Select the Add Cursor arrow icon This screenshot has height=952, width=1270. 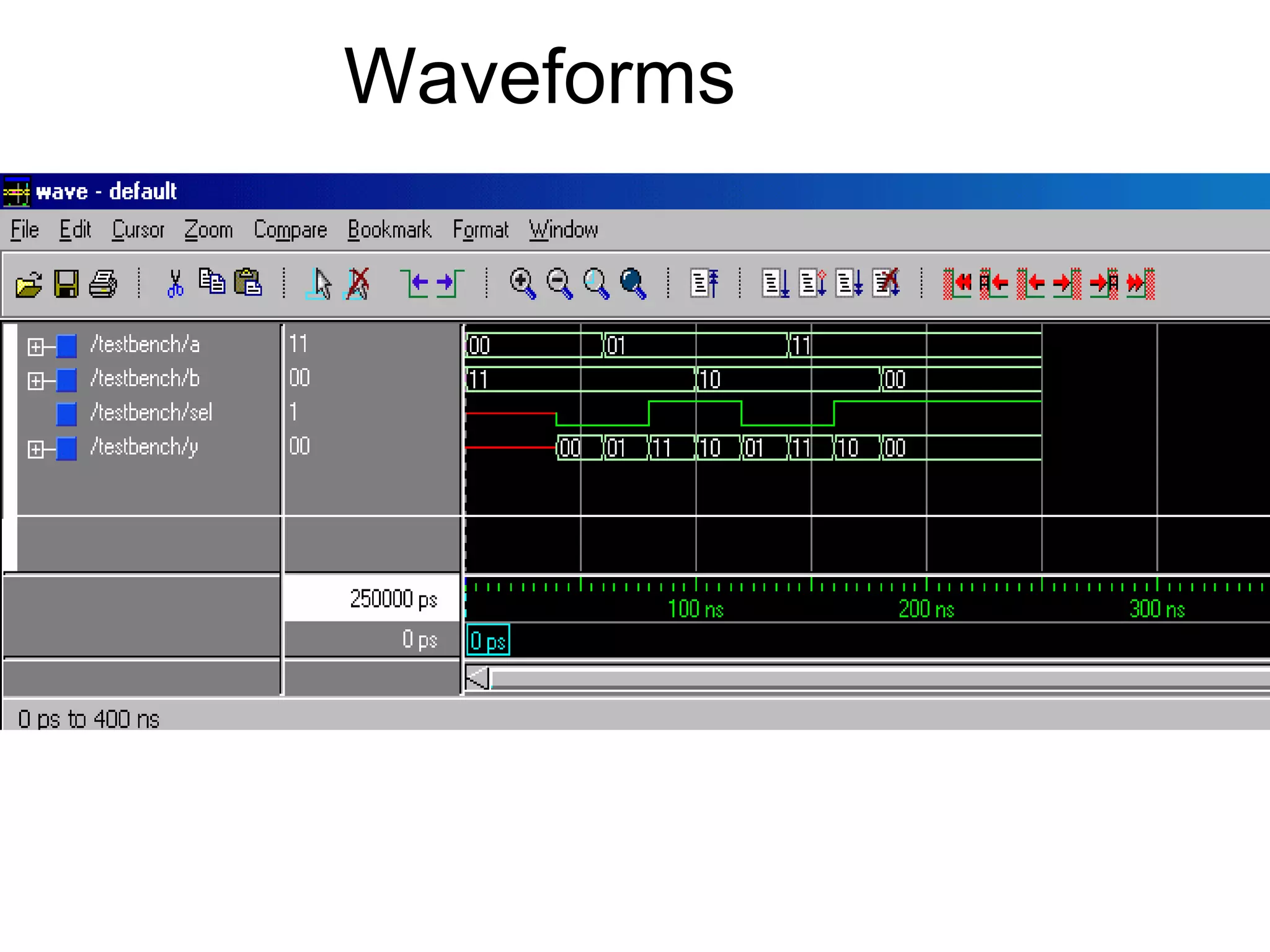tap(320, 284)
